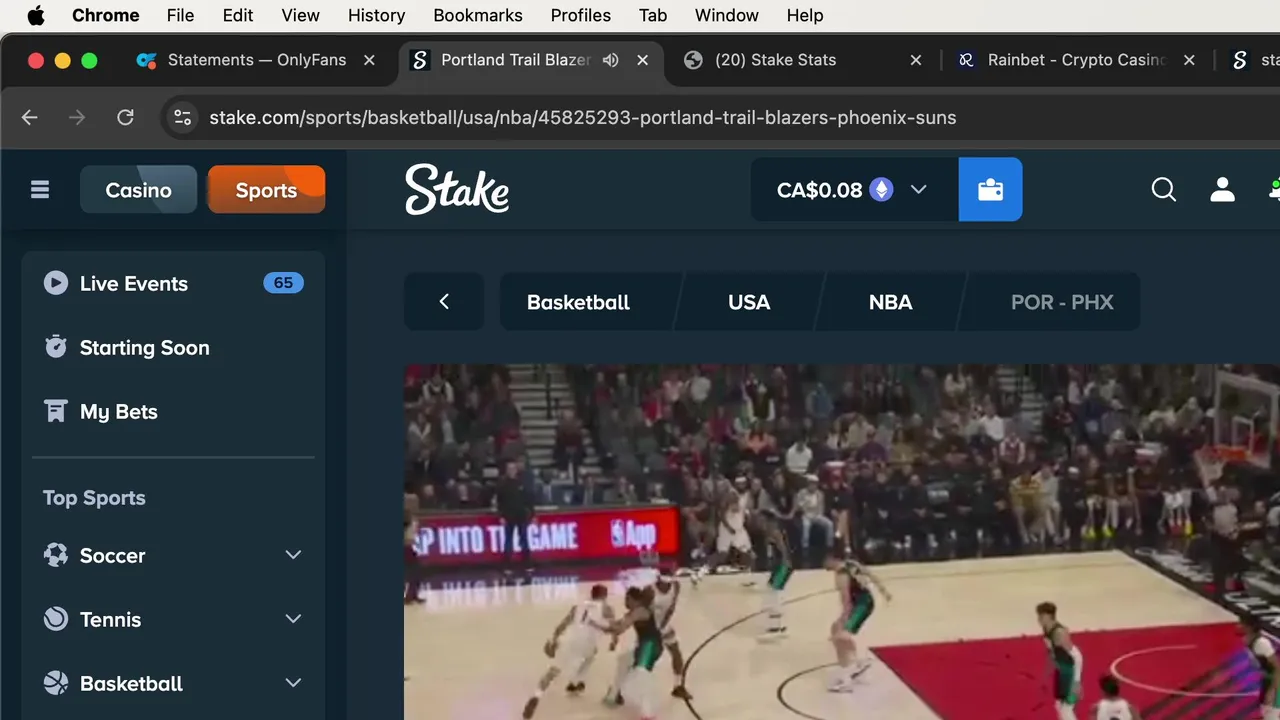Close the Portland Trail Blazers tab
Viewport: 1280px width, 720px height.
(643, 60)
